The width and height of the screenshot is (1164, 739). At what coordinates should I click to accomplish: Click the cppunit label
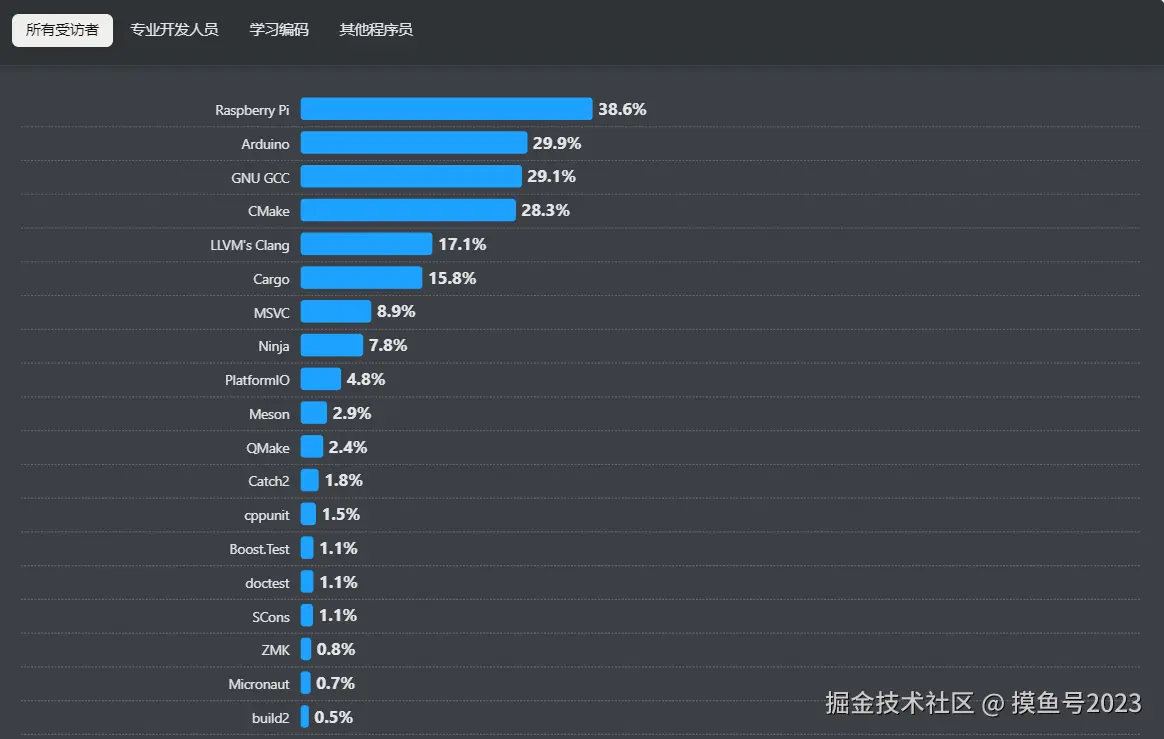click(x=267, y=515)
